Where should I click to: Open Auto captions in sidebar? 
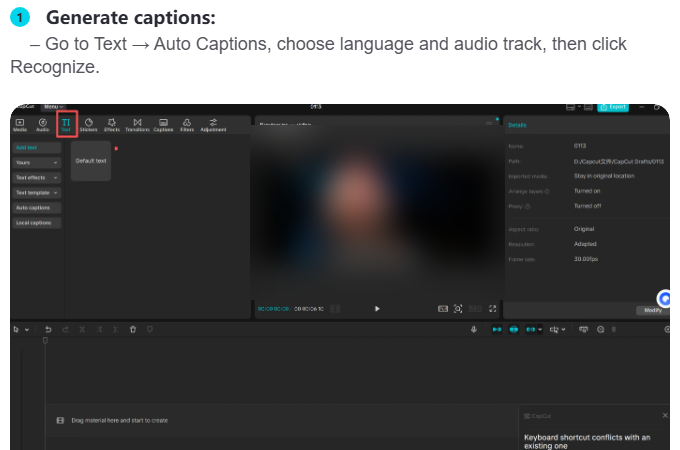click(x=37, y=208)
